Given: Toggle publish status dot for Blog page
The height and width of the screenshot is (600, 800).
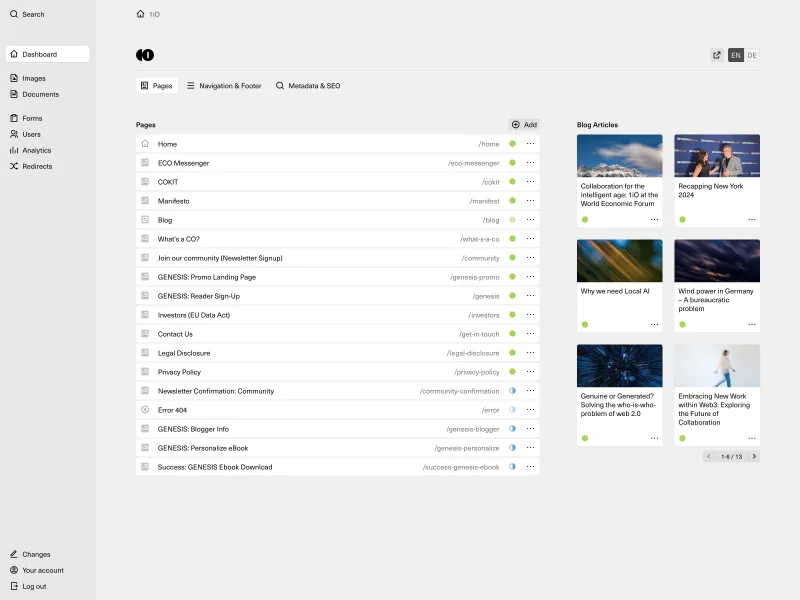Looking at the screenshot, I should pos(513,220).
